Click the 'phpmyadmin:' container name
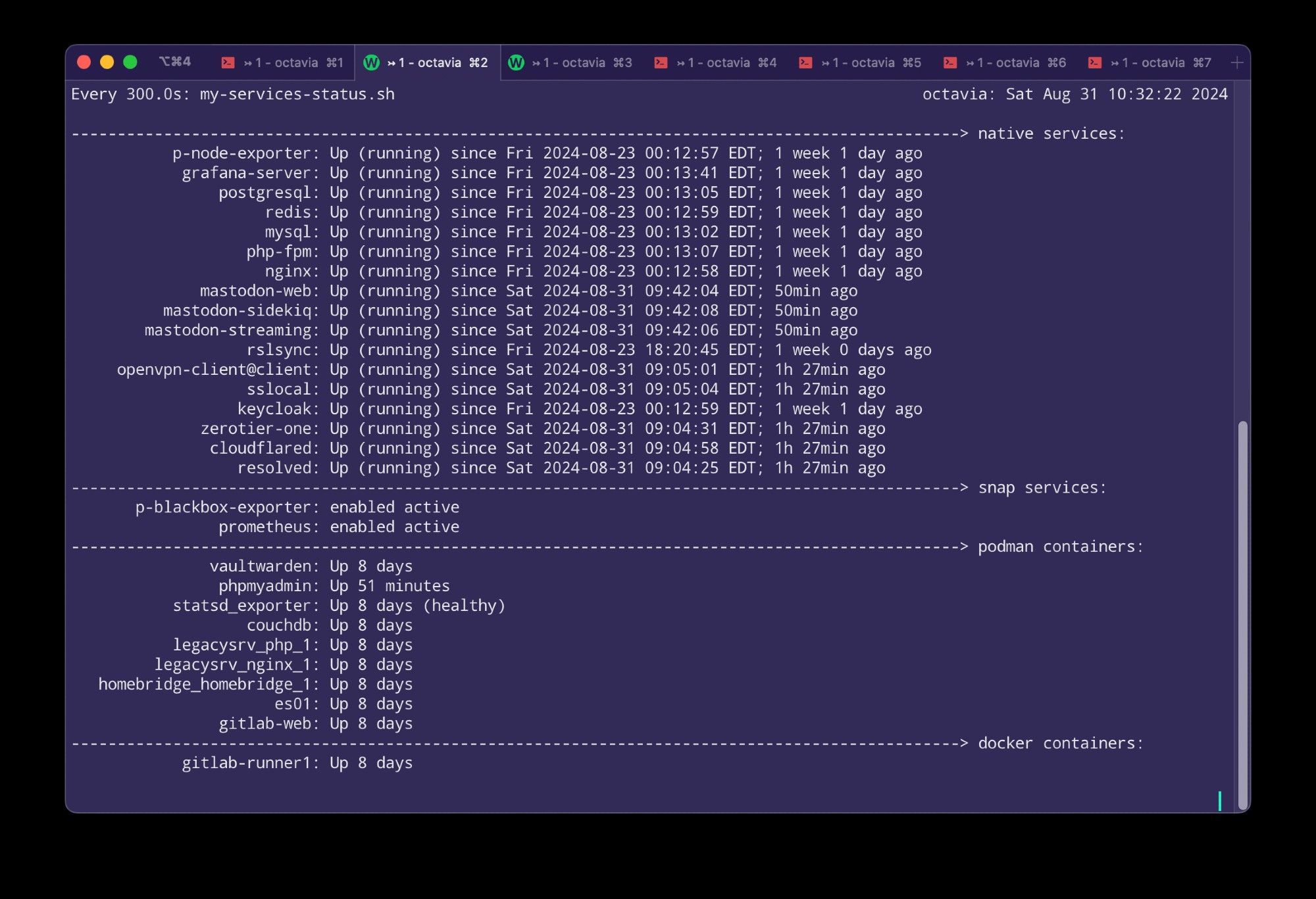This screenshot has width=1316, height=899. click(x=269, y=586)
